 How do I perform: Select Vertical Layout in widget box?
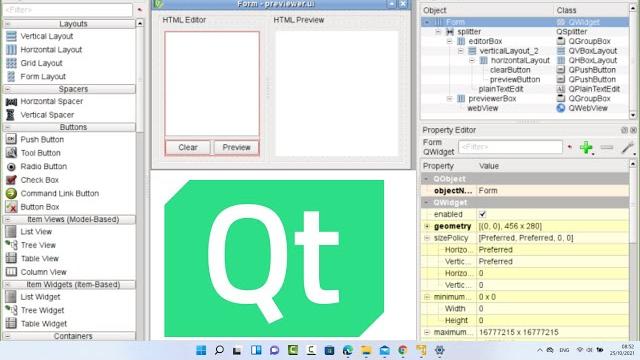point(47,36)
